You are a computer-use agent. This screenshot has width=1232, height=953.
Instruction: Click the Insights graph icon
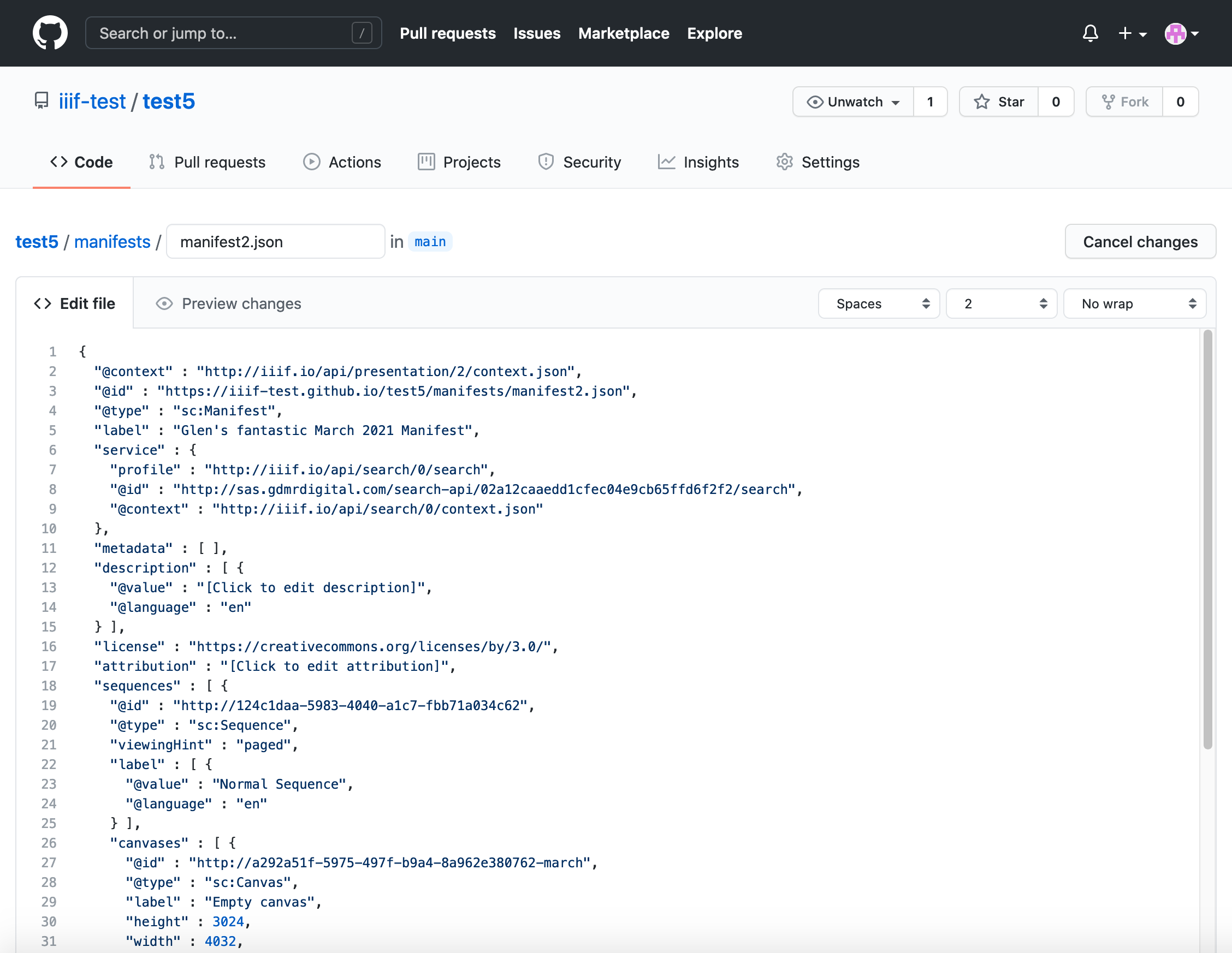click(x=666, y=162)
